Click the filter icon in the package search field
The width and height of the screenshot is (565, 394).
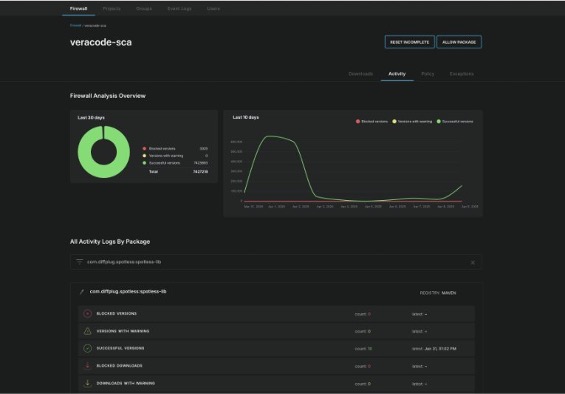[79, 262]
